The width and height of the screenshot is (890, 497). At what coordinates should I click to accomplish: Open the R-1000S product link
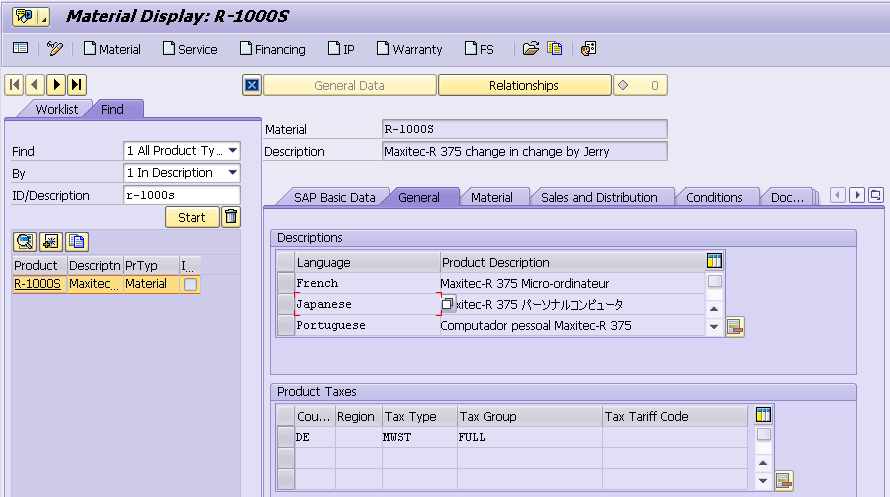pyautogui.click(x=37, y=284)
